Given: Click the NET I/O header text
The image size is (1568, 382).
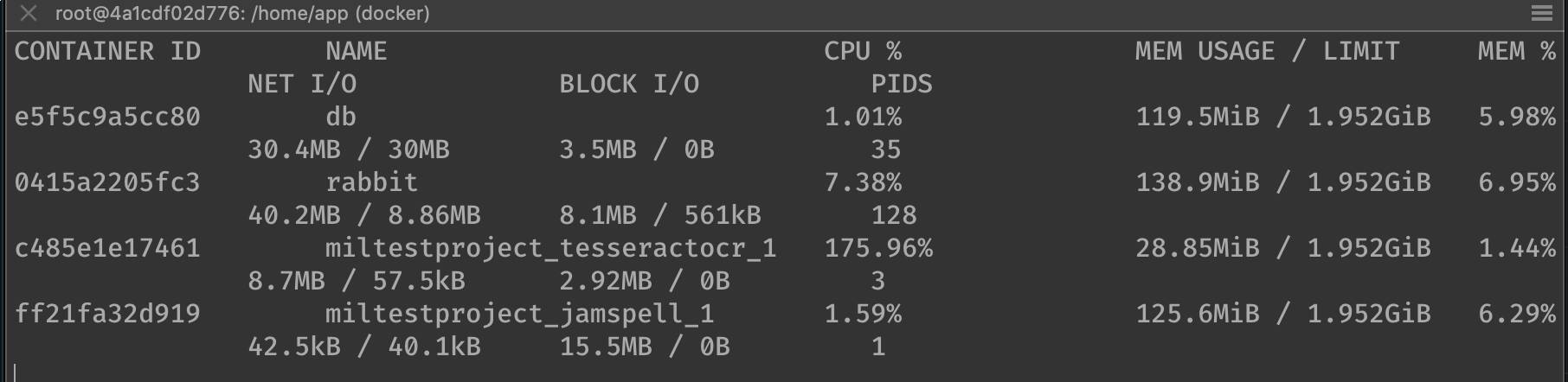Looking at the screenshot, I should pyautogui.click(x=302, y=85).
